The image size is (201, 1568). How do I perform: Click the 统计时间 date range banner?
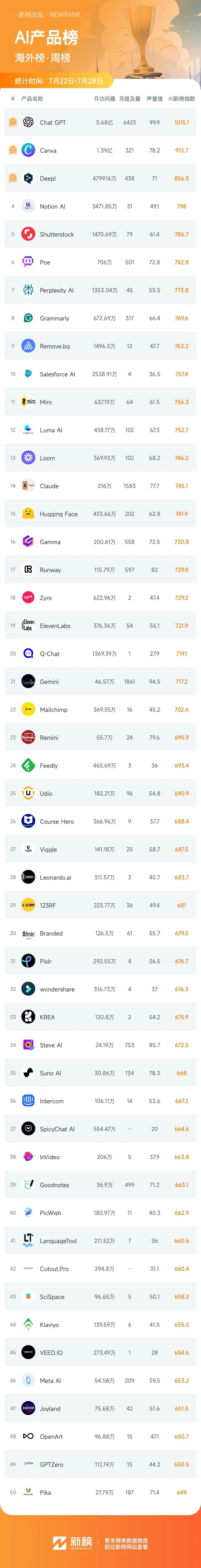pos(58,81)
